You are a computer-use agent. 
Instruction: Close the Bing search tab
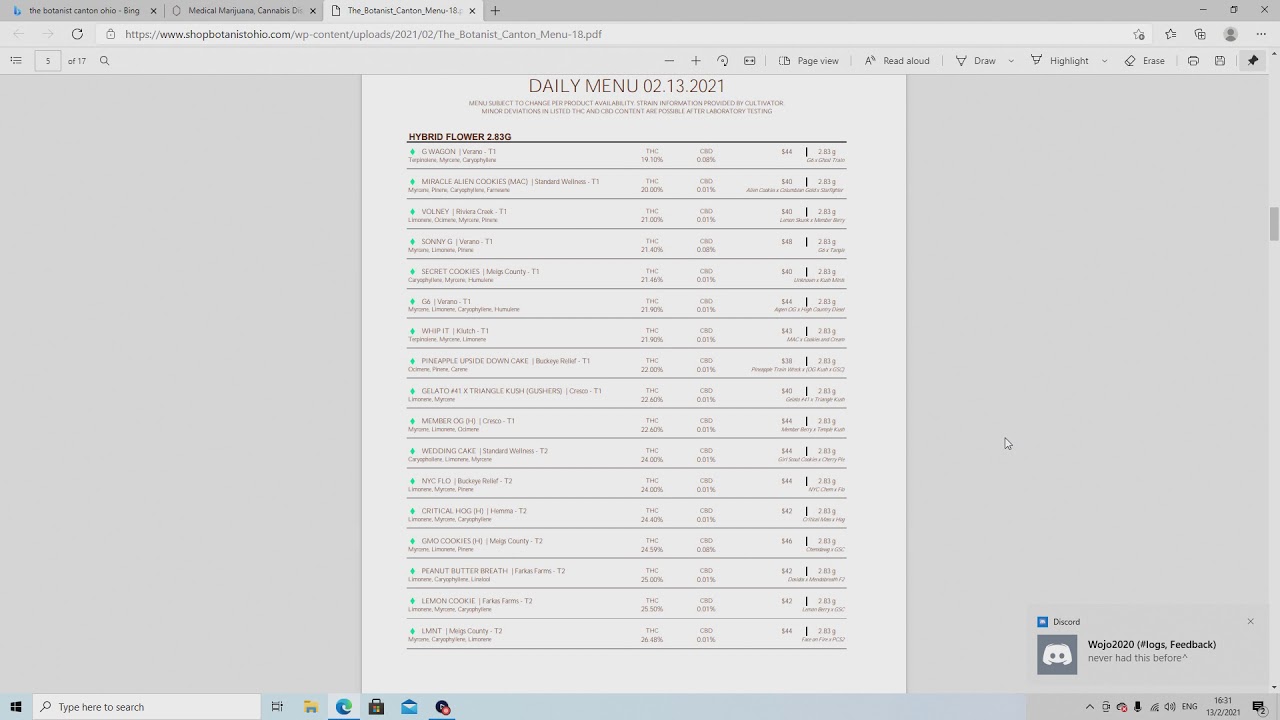pyautogui.click(x=154, y=10)
